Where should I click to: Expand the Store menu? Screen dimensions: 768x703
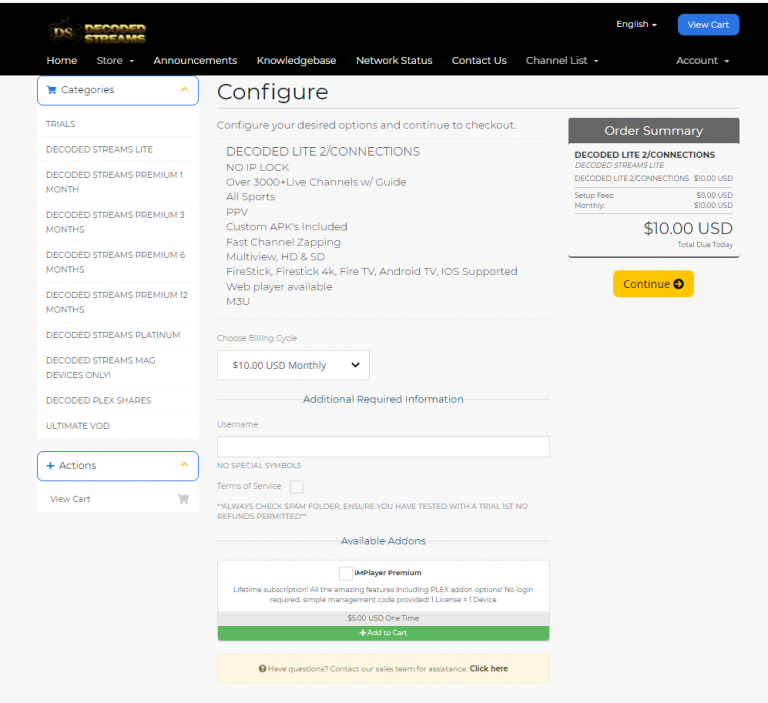[115, 61]
